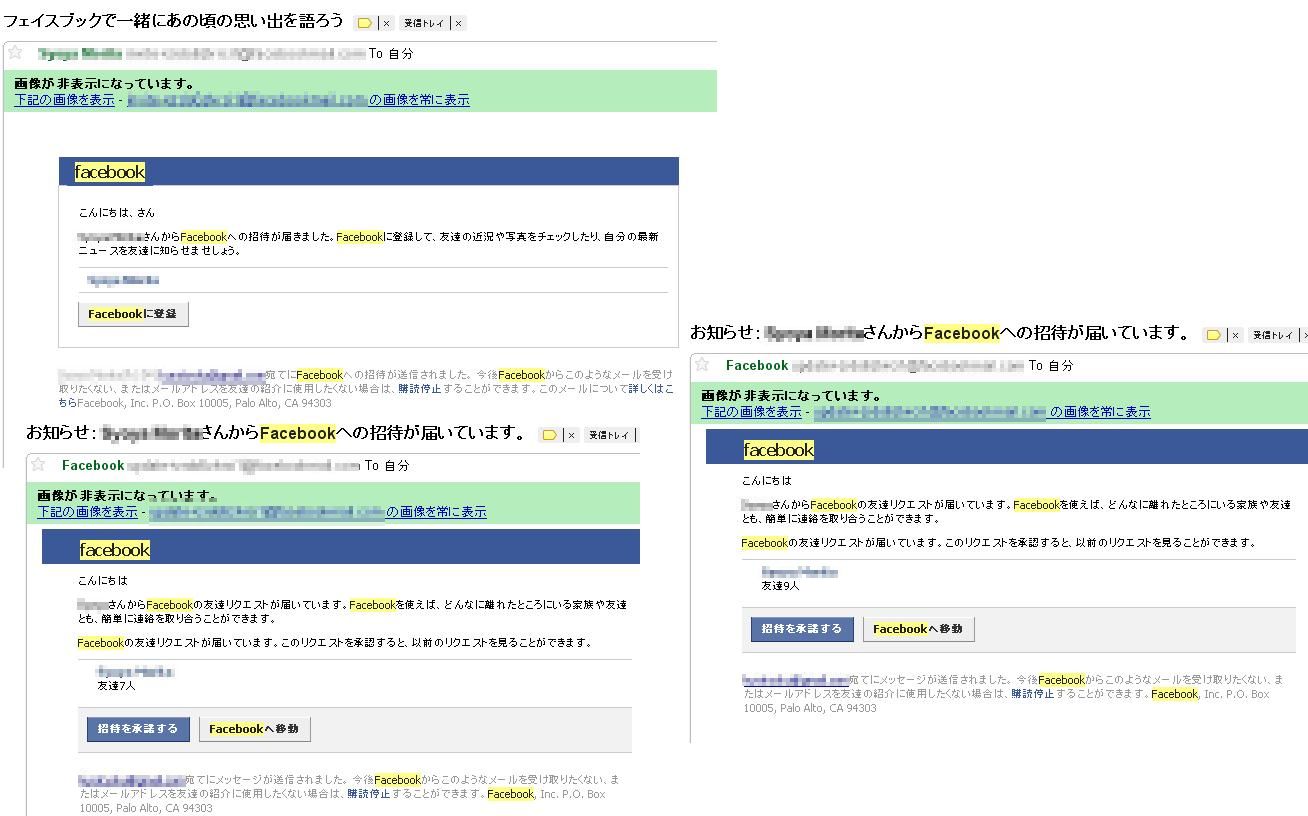Choose 画像を常に表示 in the 友達9人 email

pyautogui.click(x=1100, y=412)
